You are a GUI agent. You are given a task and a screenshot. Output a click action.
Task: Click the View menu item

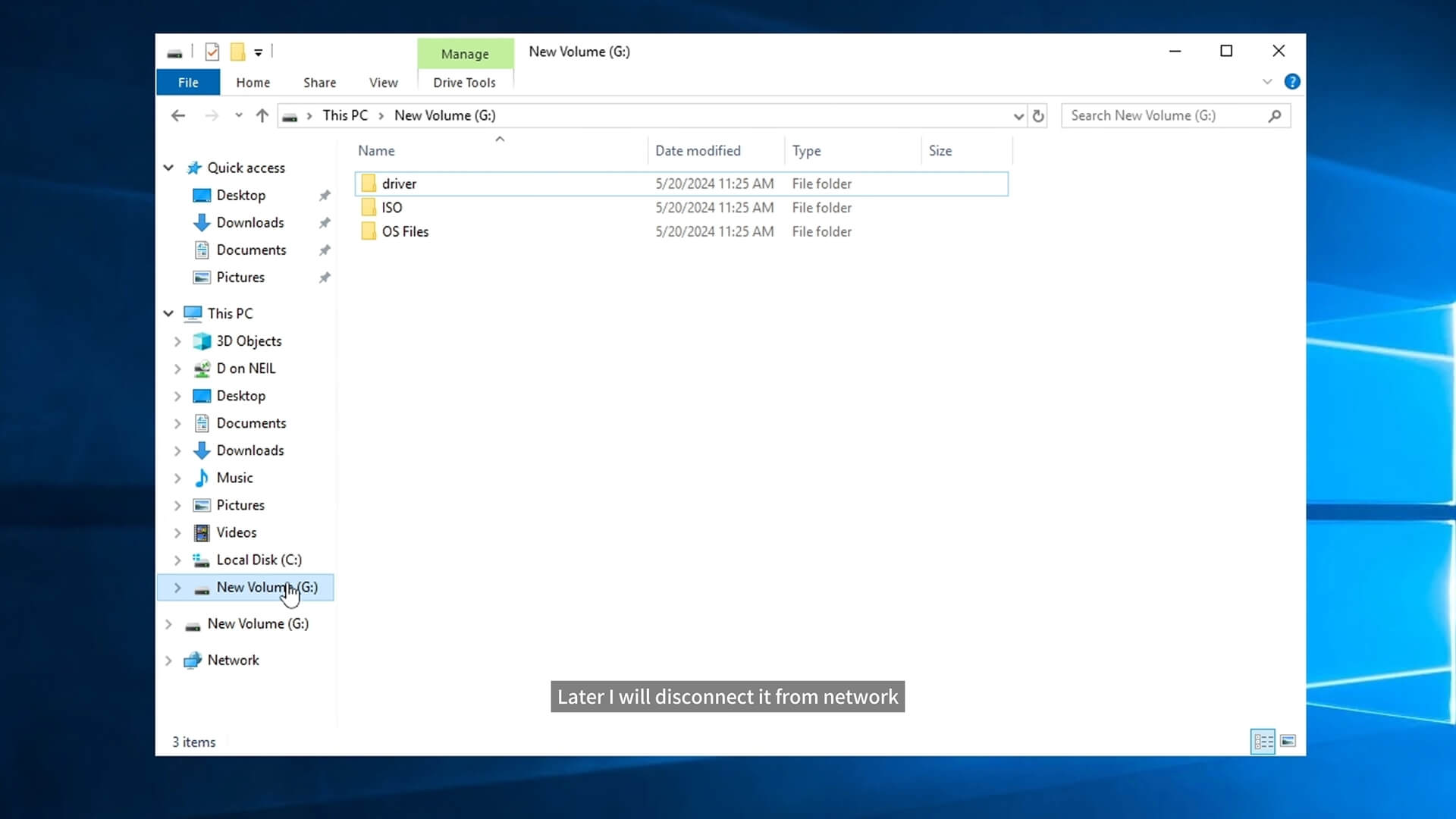[384, 82]
